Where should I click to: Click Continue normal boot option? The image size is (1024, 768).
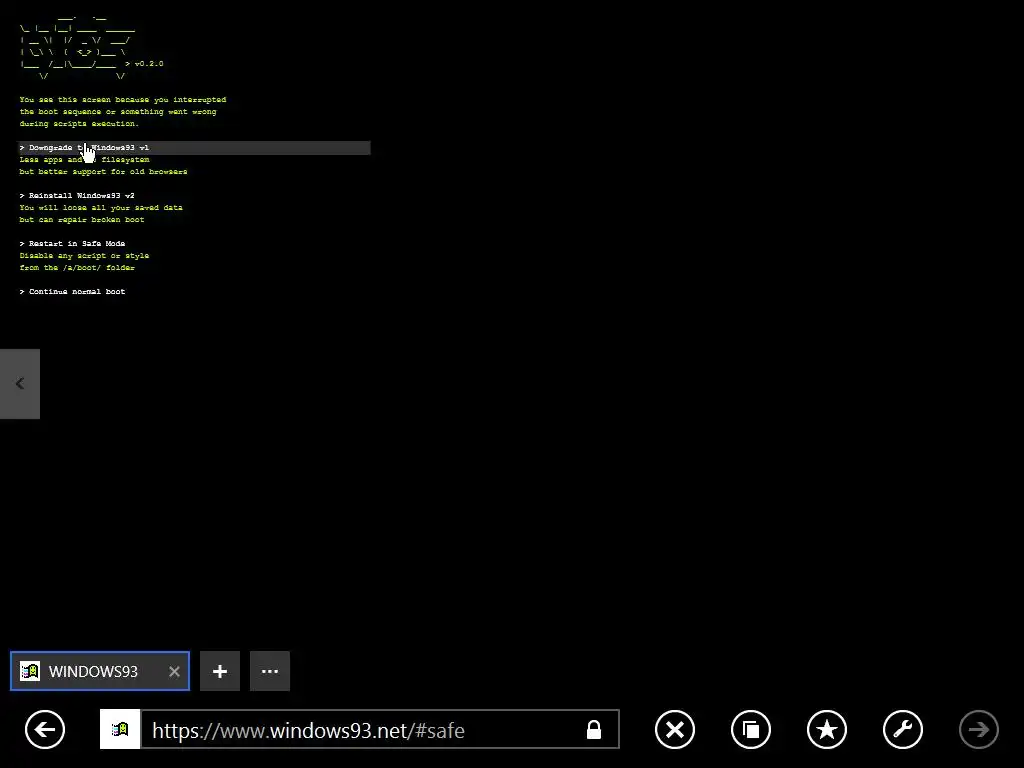click(x=72, y=291)
